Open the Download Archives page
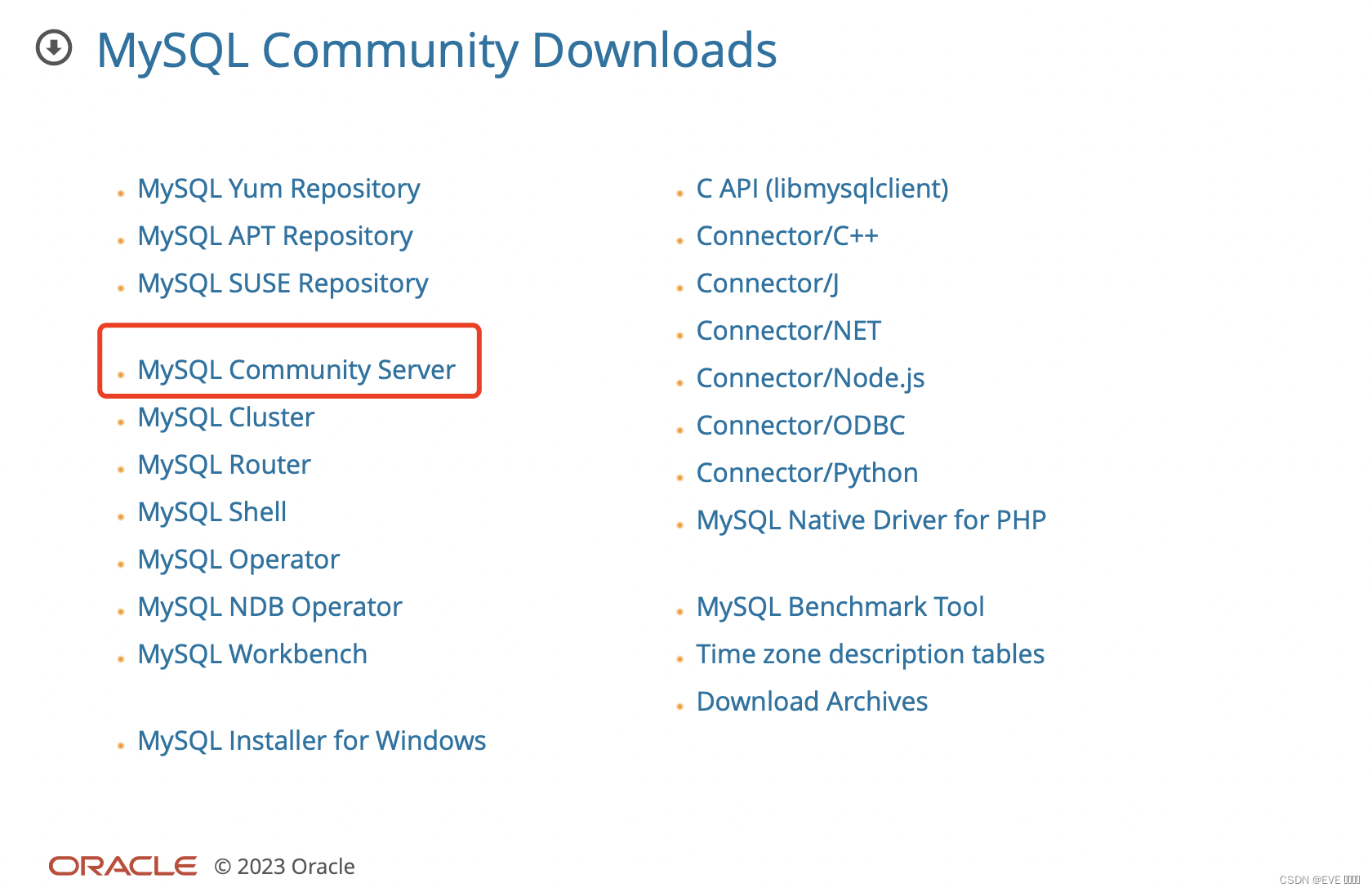1372x892 pixels. tap(811, 701)
